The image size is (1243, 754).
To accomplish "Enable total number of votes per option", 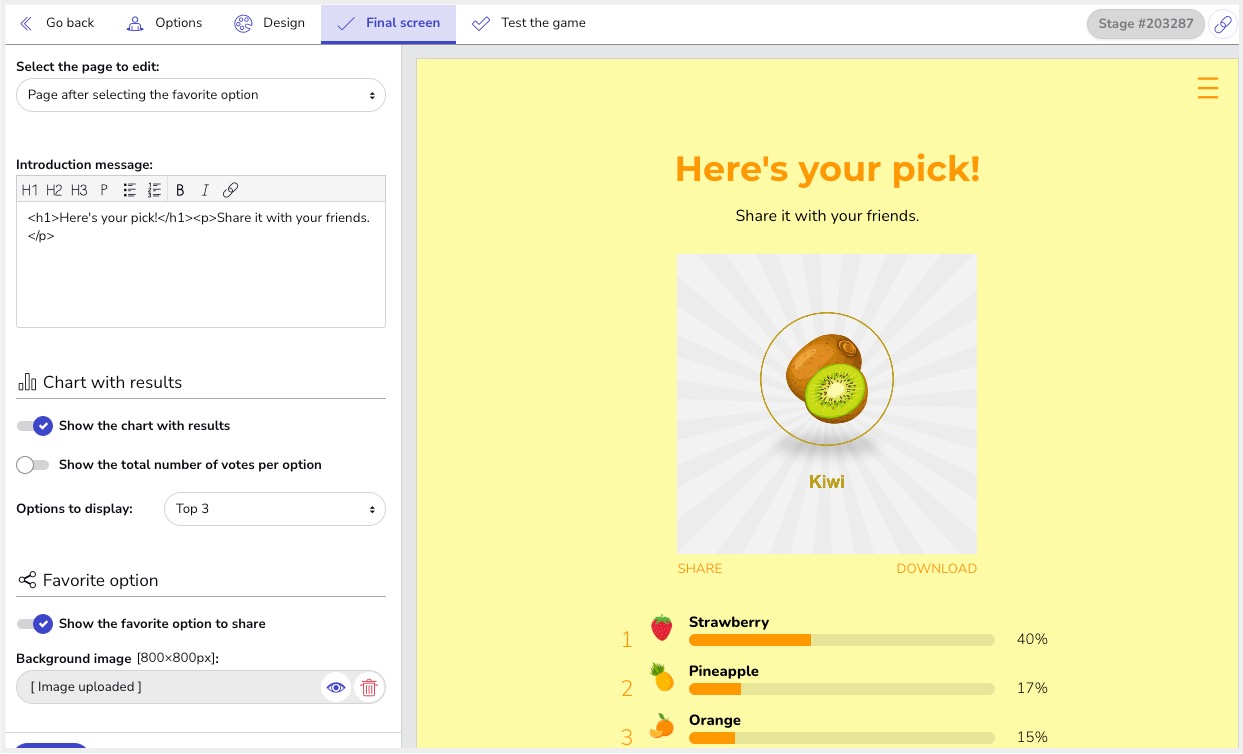I will 33,465.
